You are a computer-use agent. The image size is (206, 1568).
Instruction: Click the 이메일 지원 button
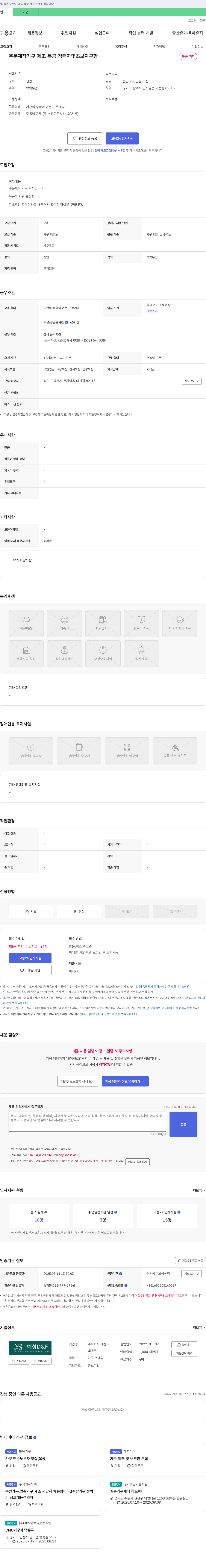pyautogui.click(x=30, y=970)
